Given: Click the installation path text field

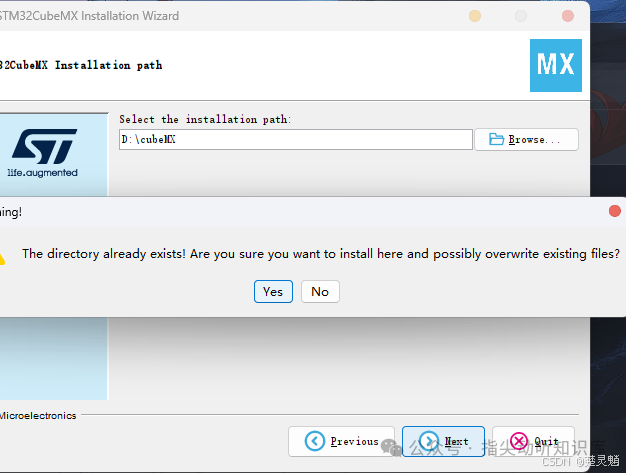Looking at the screenshot, I should [x=295, y=139].
